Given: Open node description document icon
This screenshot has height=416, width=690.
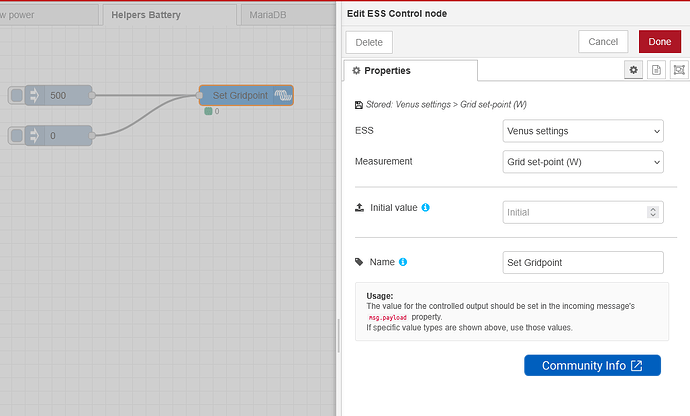Looking at the screenshot, I should coord(656,70).
